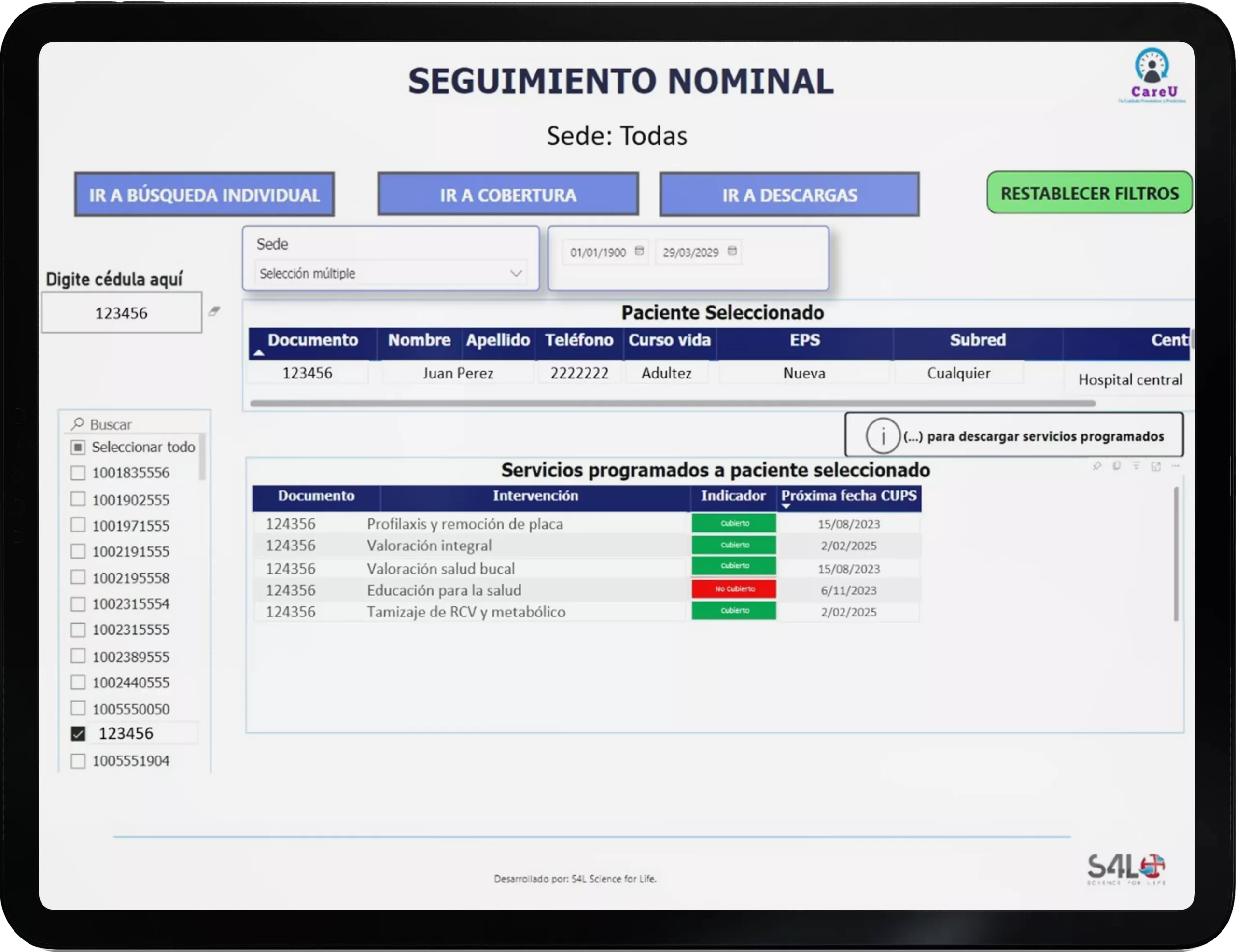Uncheck the 123456 document in the list
The height and width of the screenshot is (952, 1236).
(x=78, y=733)
